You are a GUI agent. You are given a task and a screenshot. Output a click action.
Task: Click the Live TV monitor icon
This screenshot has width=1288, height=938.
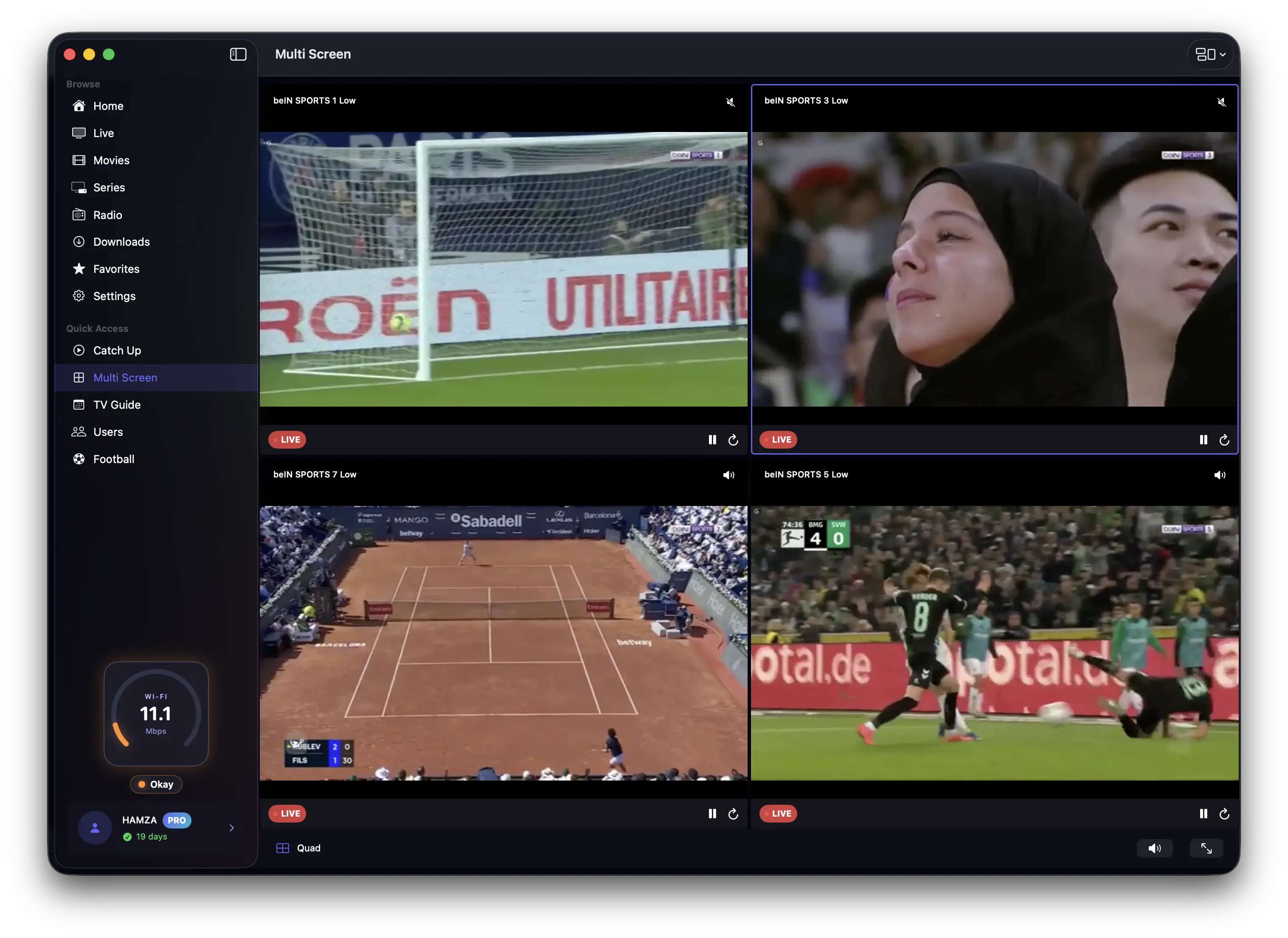[79, 133]
